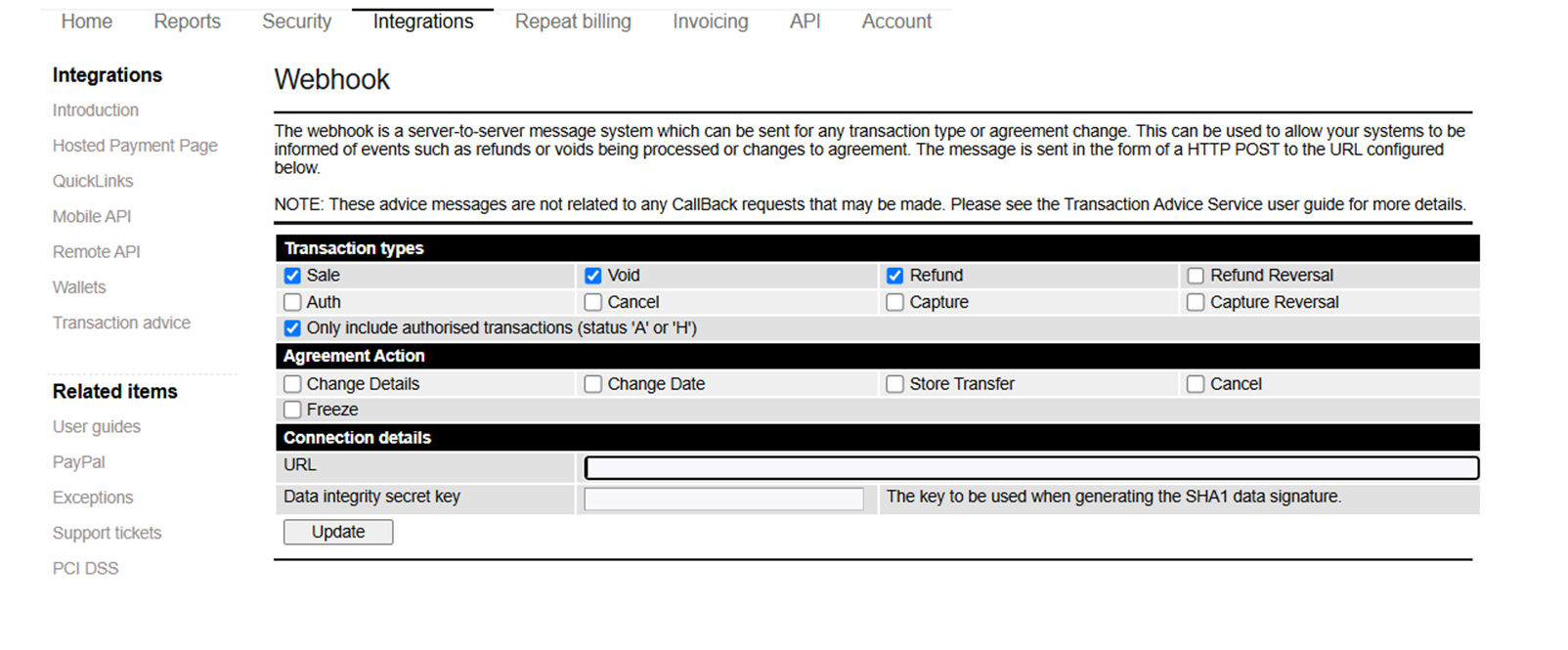Tick the Capture Reversal checkbox
Viewport: 1568px width, 650px height.
pyautogui.click(x=1196, y=303)
